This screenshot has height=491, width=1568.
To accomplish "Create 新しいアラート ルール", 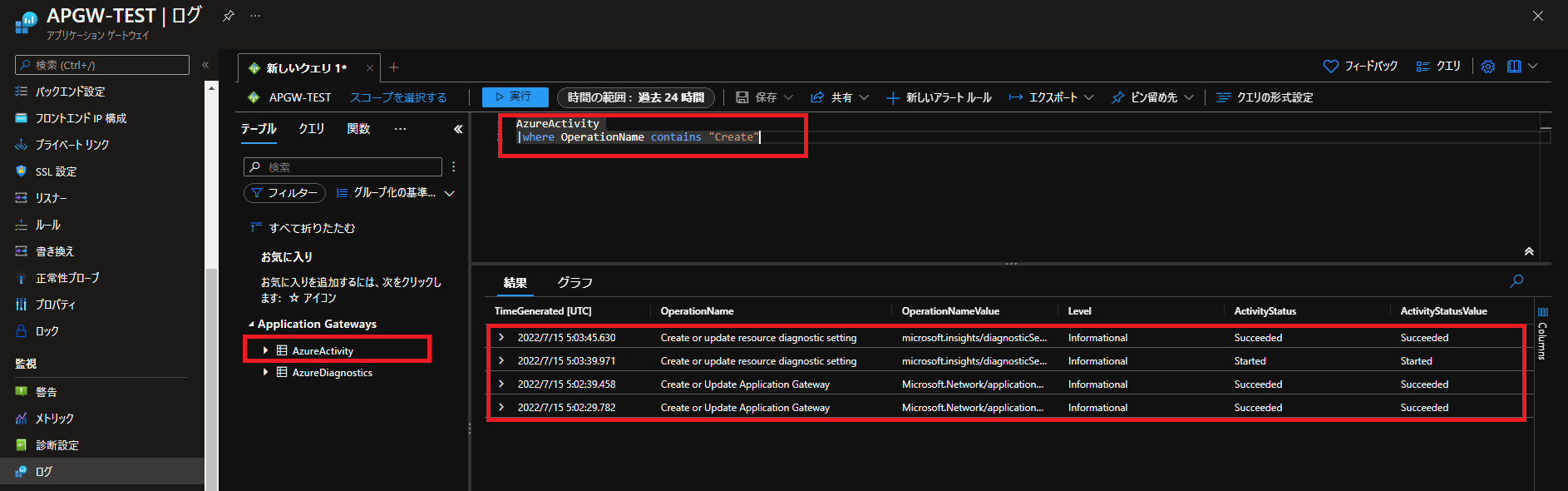I will pos(939,97).
